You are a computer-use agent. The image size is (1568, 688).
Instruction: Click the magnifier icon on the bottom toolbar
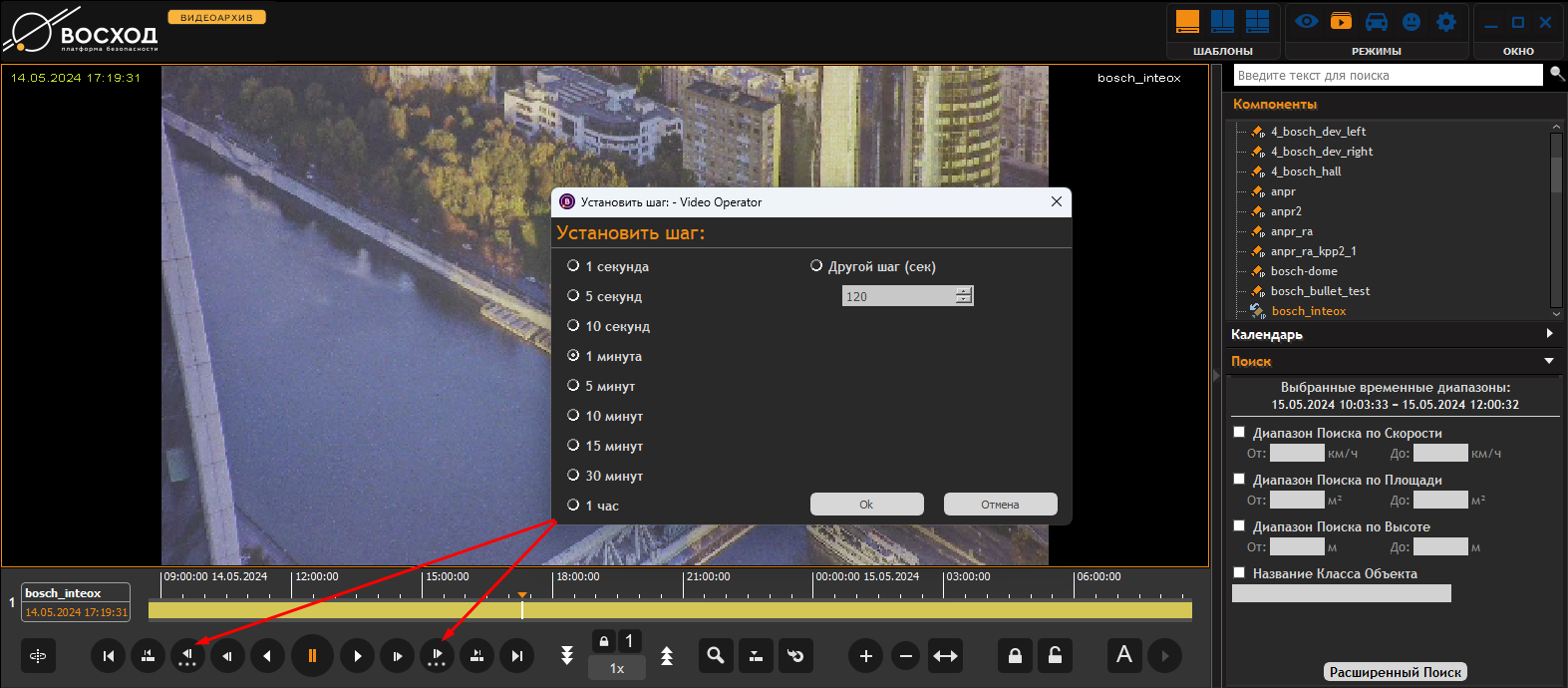click(715, 655)
